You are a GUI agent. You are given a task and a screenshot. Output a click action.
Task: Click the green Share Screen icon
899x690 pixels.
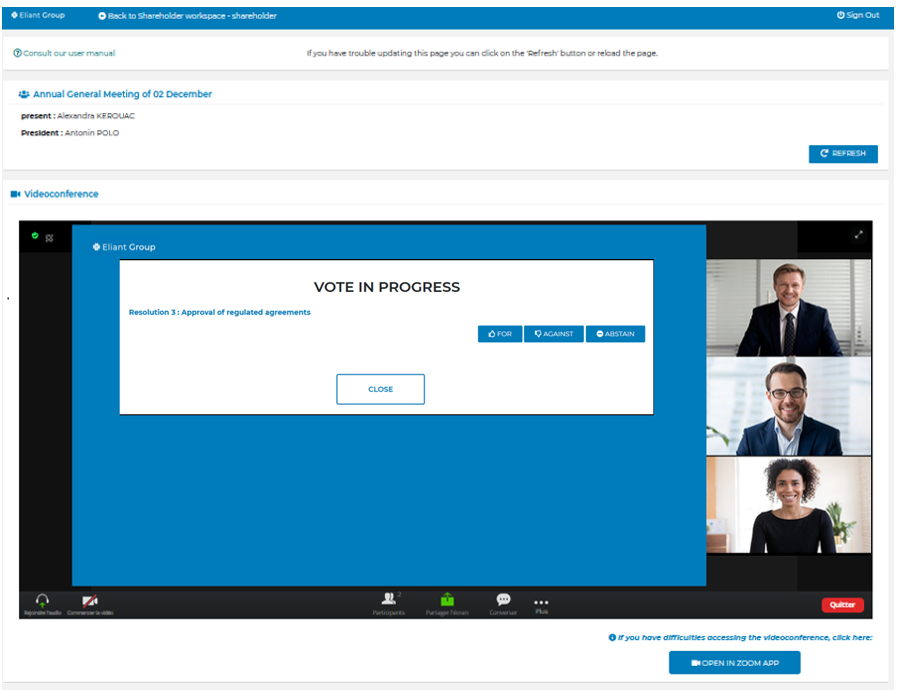(x=447, y=599)
